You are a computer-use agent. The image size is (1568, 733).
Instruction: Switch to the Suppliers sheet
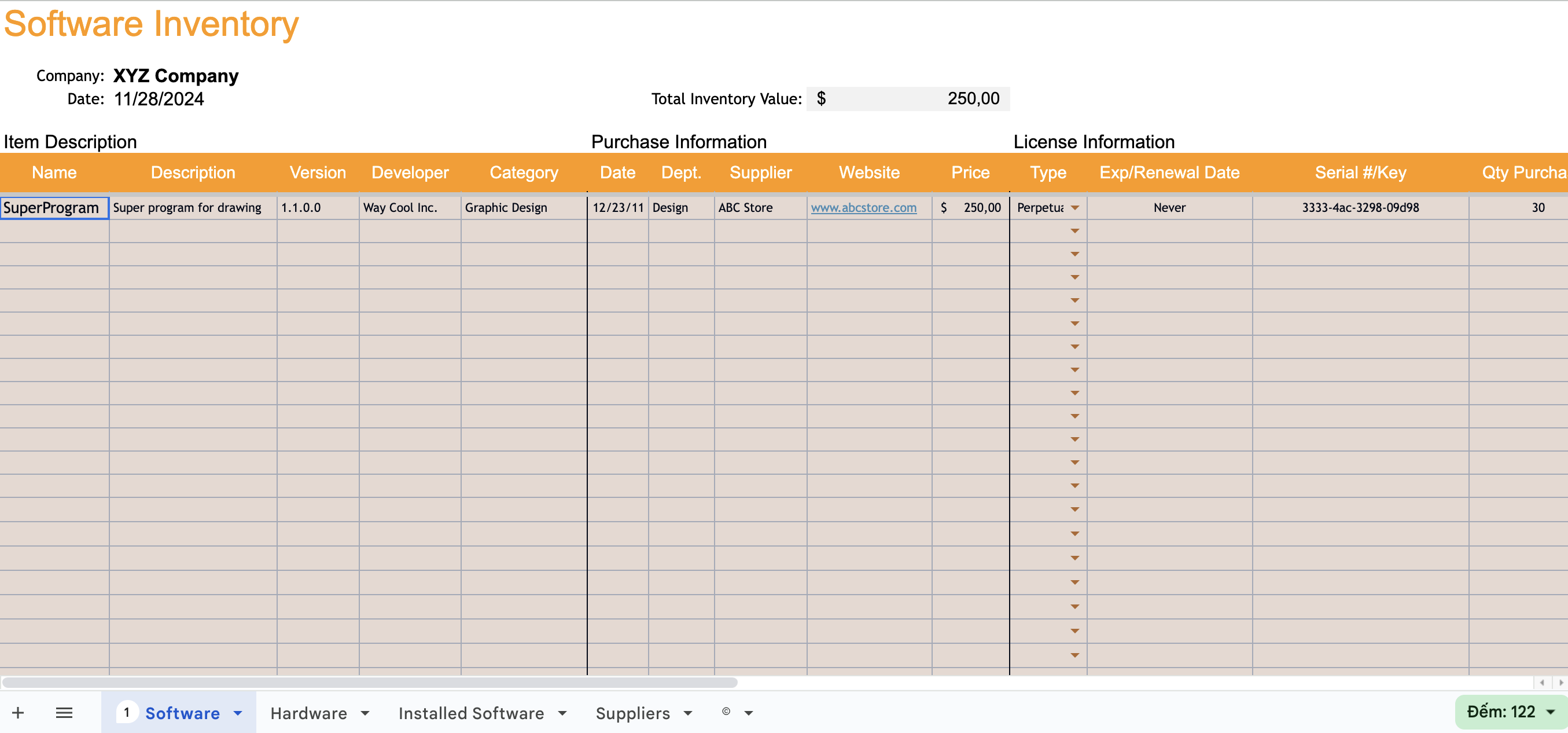pos(634,712)
